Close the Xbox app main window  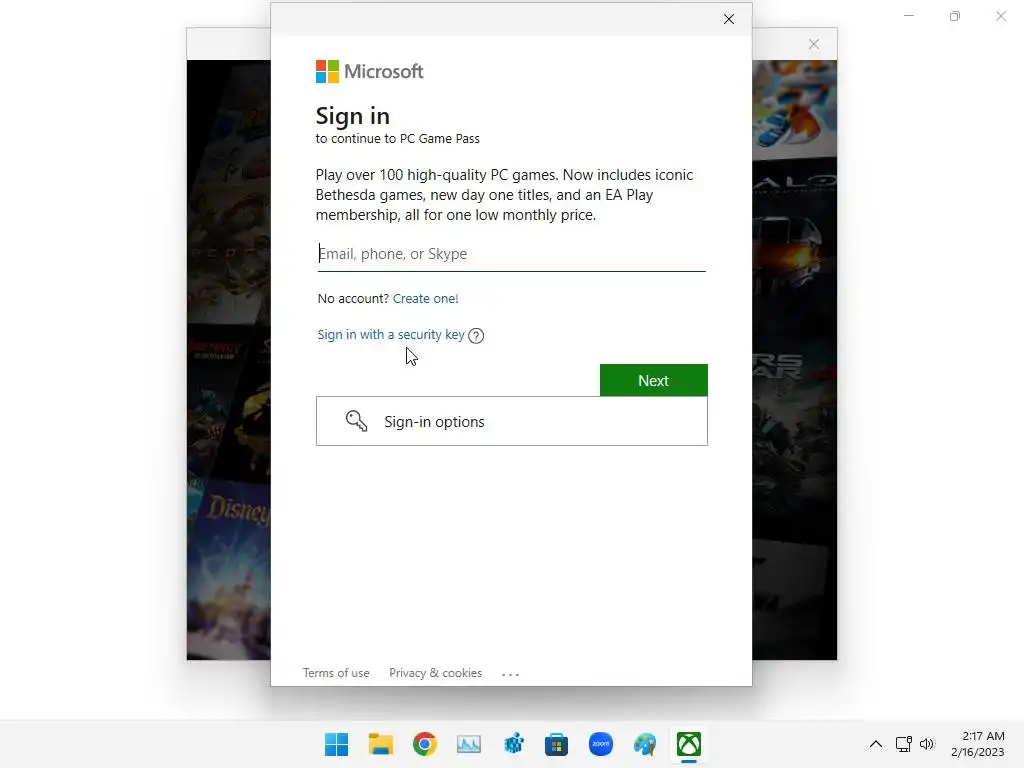[1000, 16]
